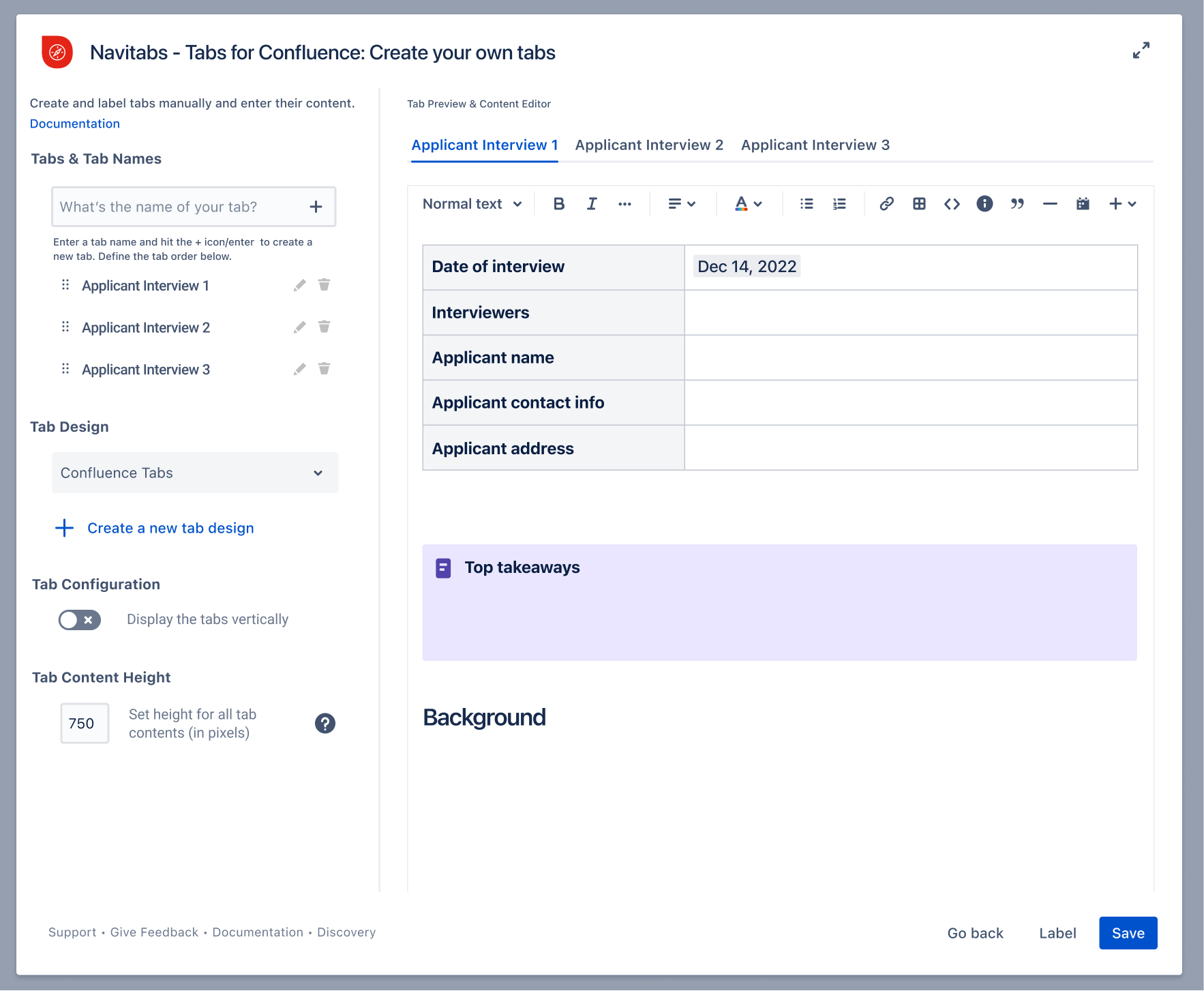The image size is (1204, 991).
Task: Click the Go back button
Action: [x=975, y=933]
